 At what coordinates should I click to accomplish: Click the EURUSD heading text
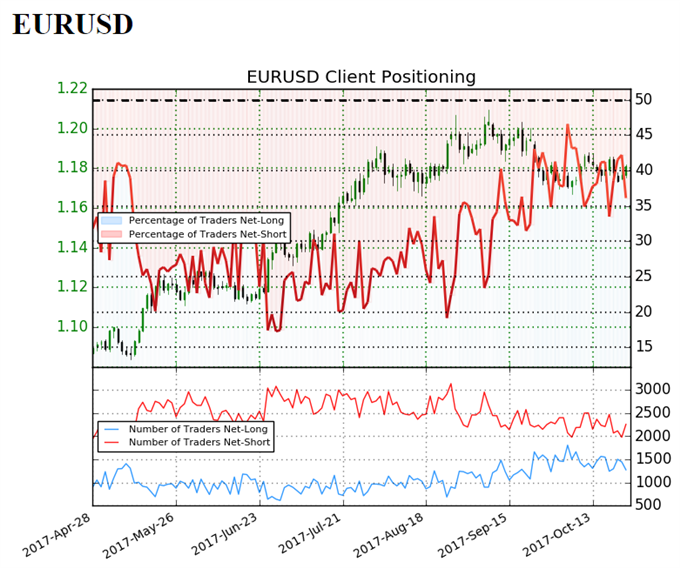tap(72, 24)
